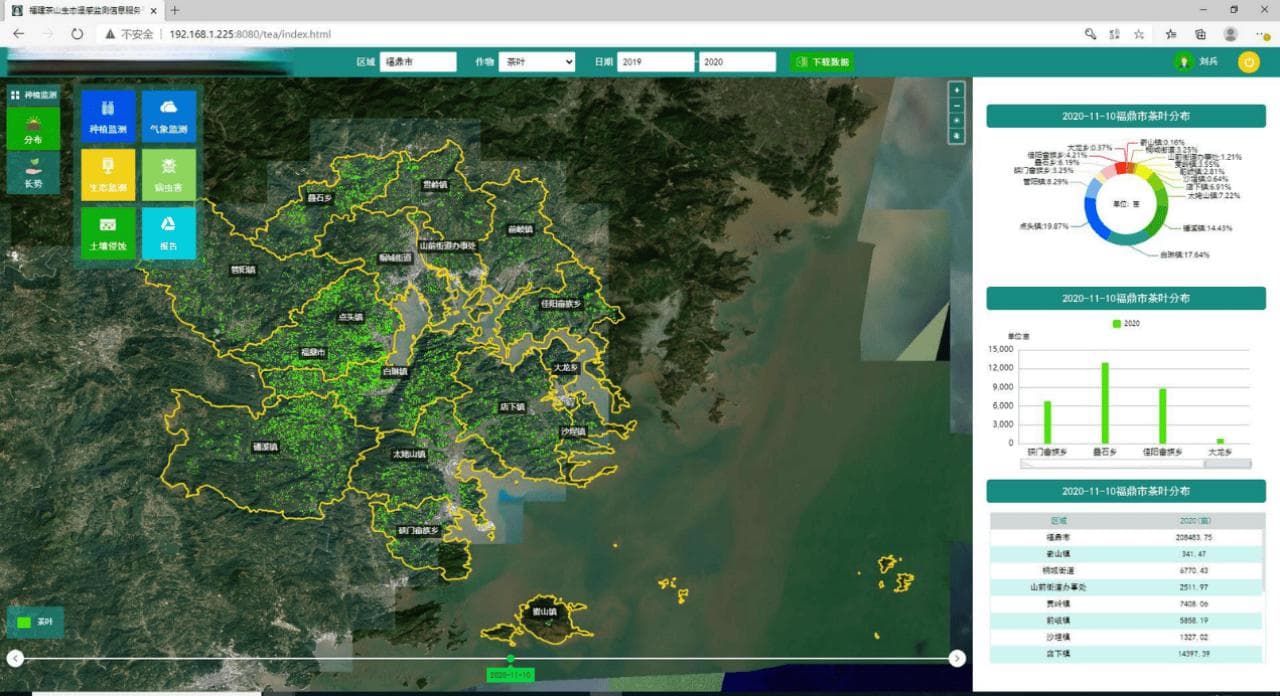This screenshot has width=1280, height=696.
Task: Click the 嵛山镇 row in the table
Action: 1126,553
